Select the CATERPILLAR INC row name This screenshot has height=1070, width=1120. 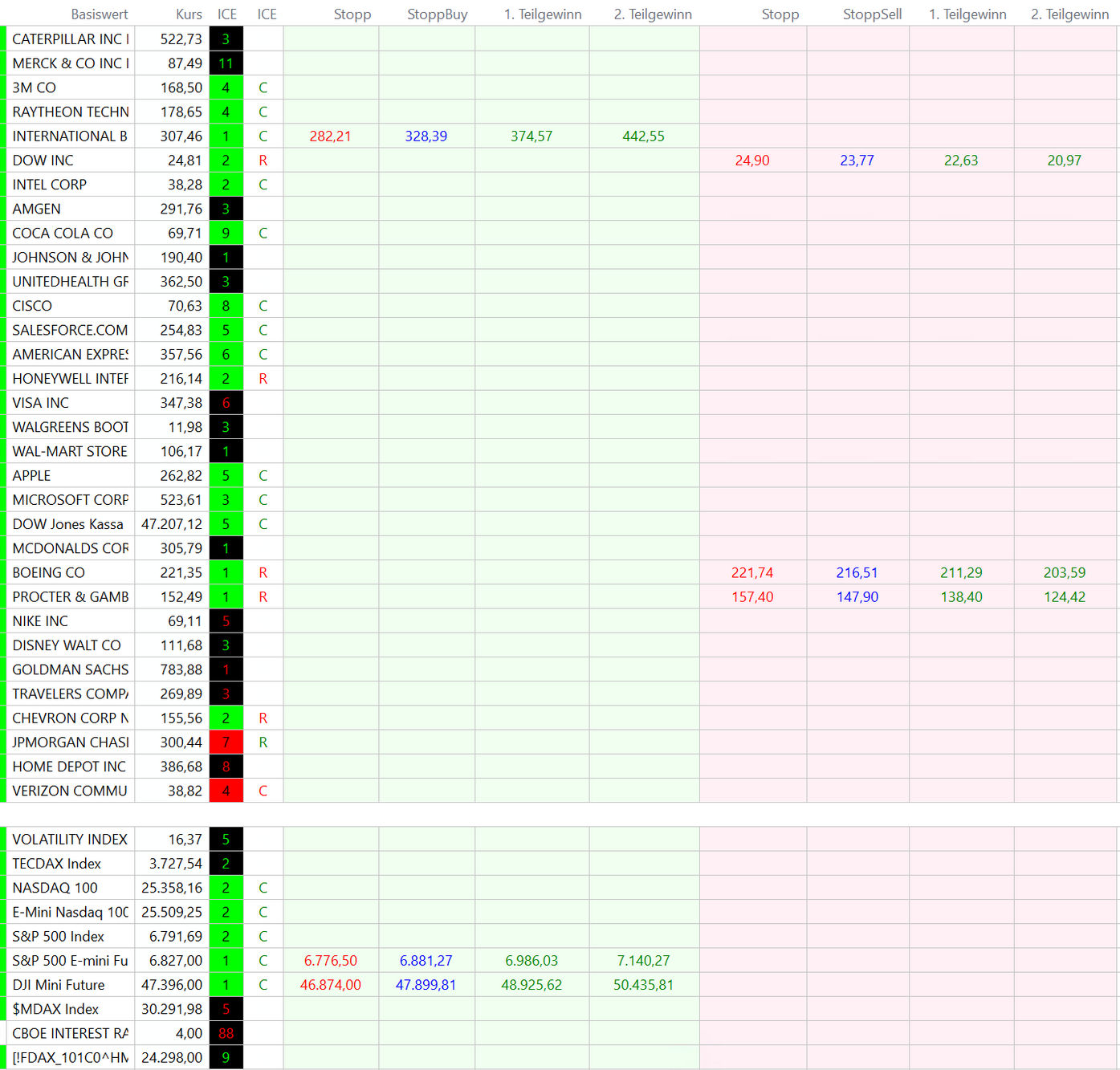pyautogui.click(x=71, y=39)
